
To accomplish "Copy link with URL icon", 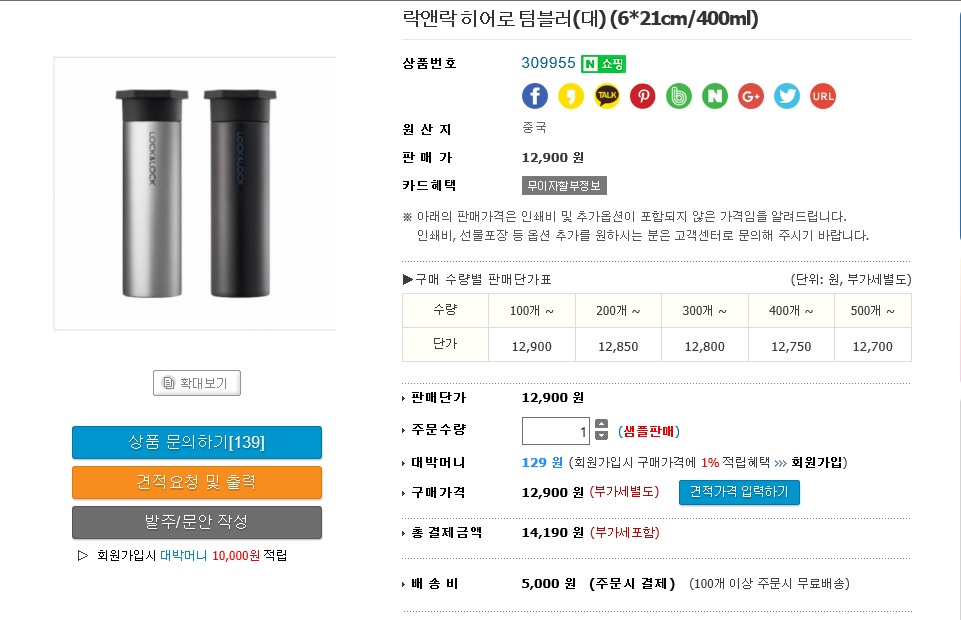I will tap(823, 96).
